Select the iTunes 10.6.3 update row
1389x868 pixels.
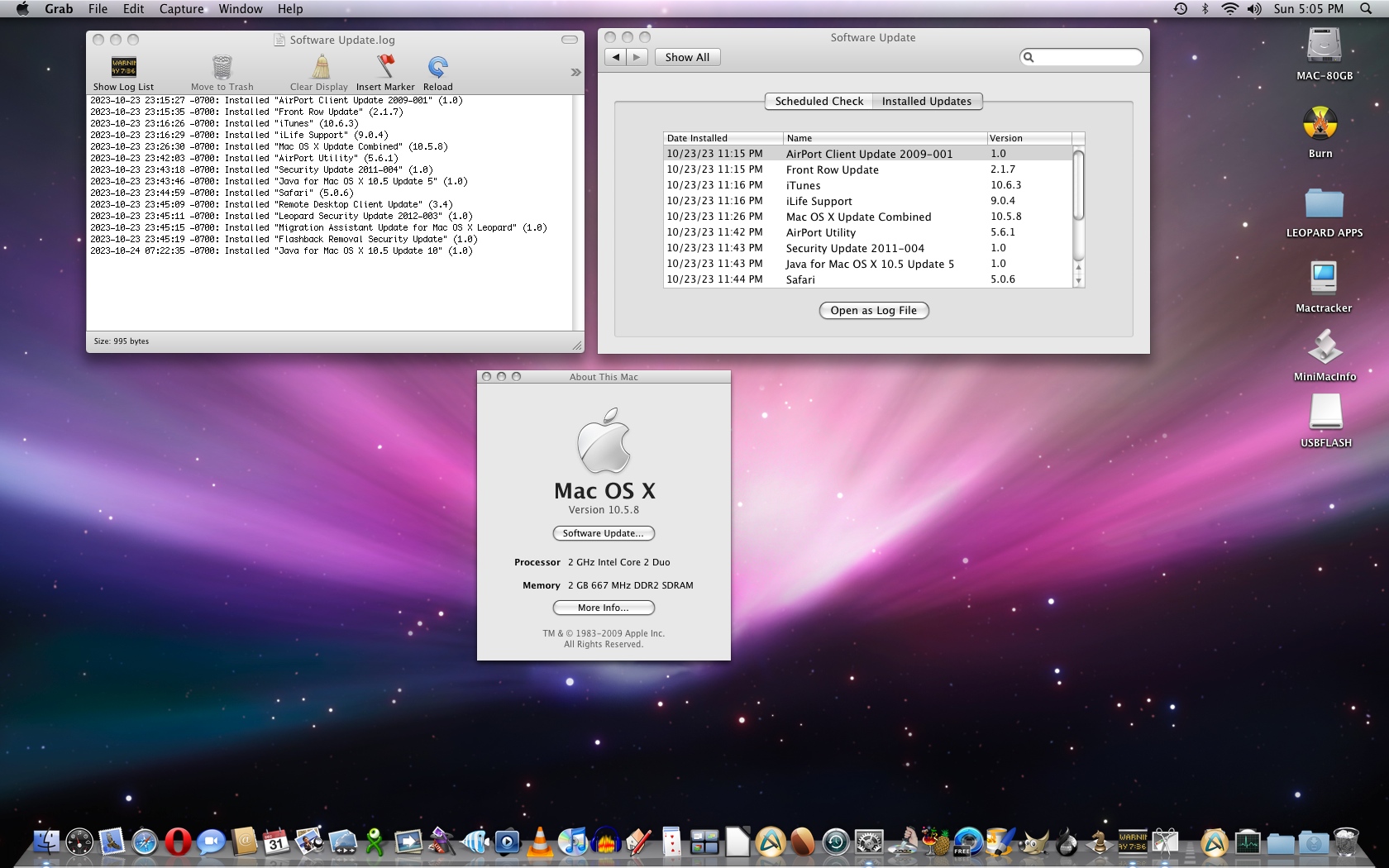867,185
